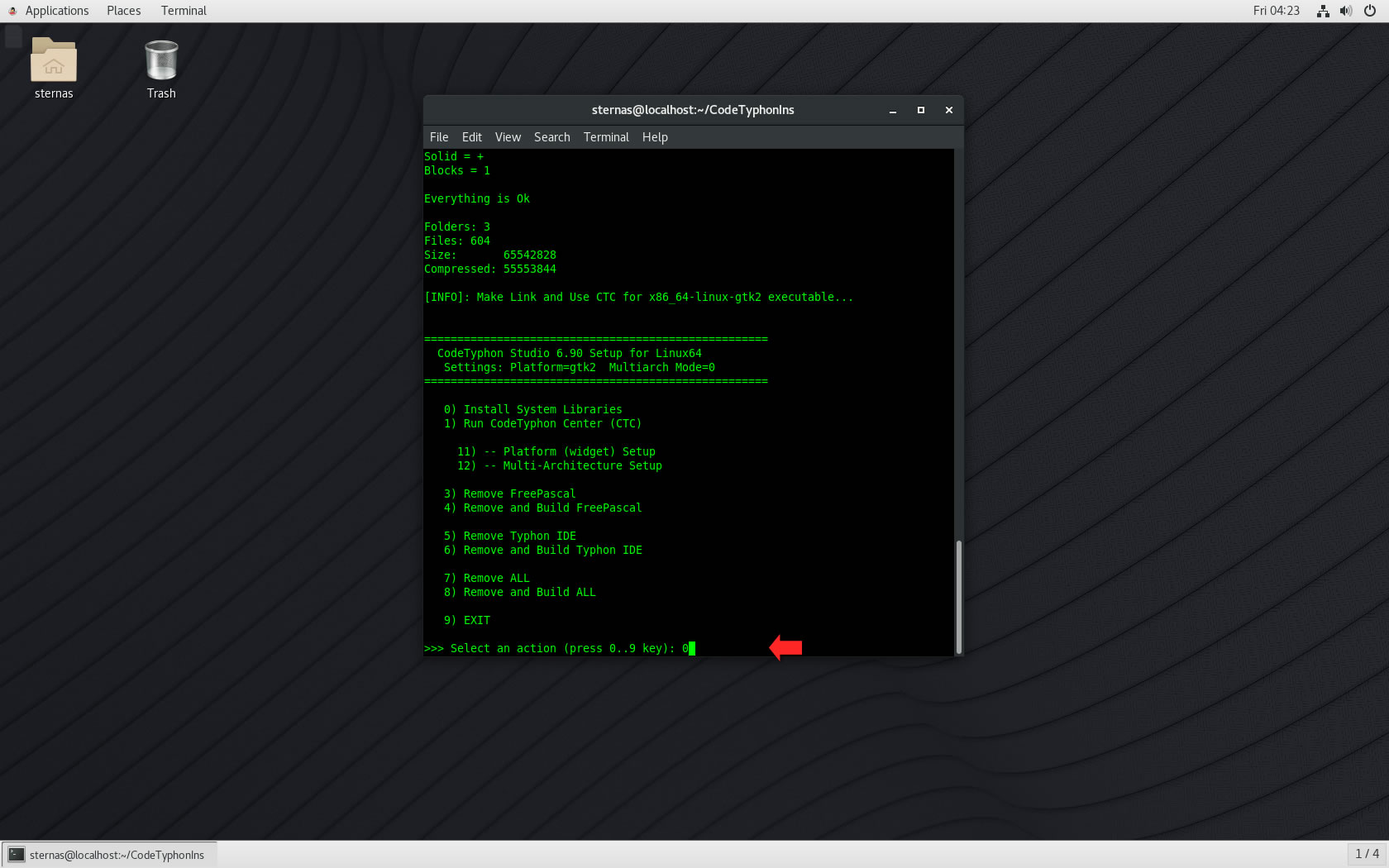Screen dimensions: 1389x868
Task: Open the Search menu in terminal
Action: click(x=552, y=137)
